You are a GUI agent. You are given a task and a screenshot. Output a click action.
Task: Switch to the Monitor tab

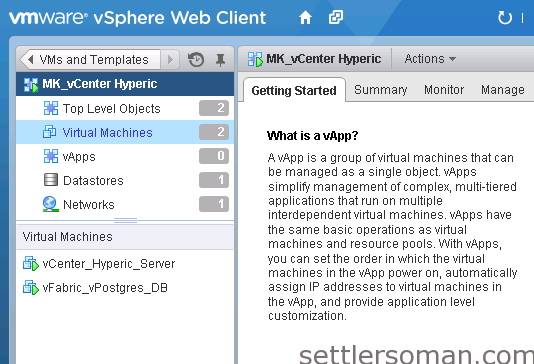444,90
